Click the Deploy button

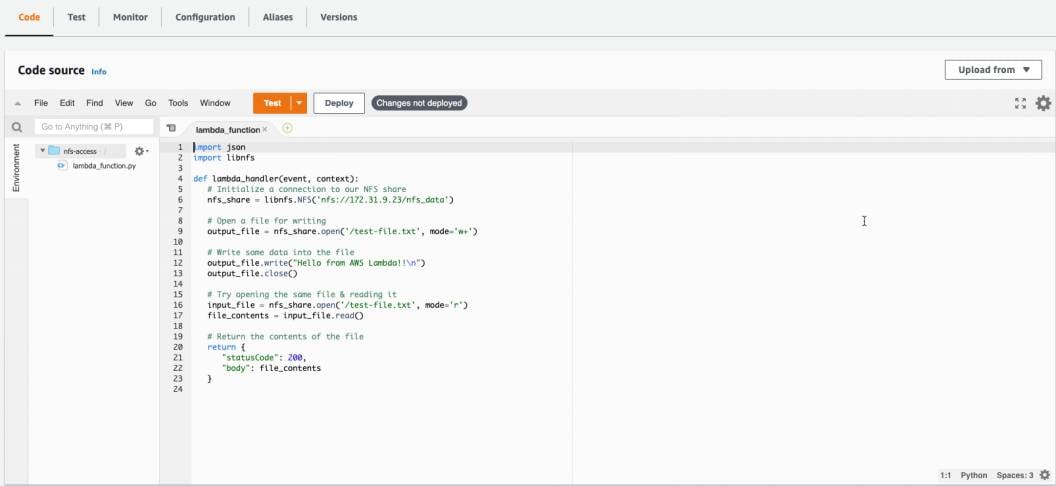[339, 103]
